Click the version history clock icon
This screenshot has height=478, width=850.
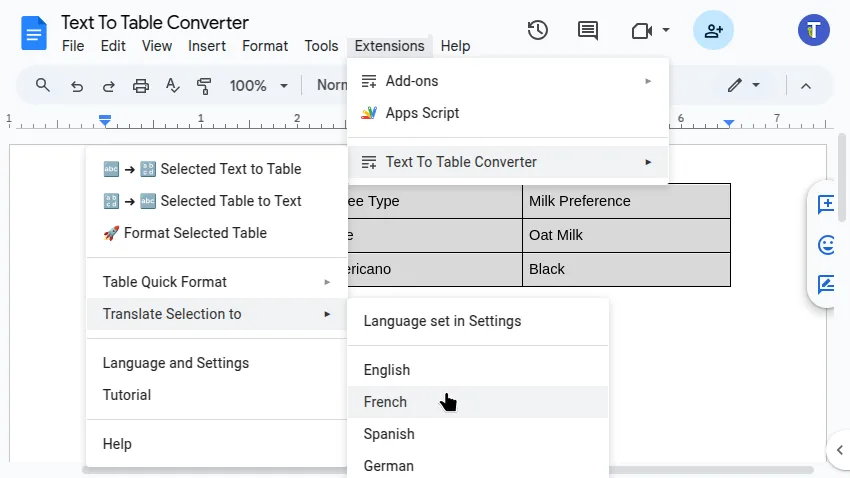tap(538, 30)
